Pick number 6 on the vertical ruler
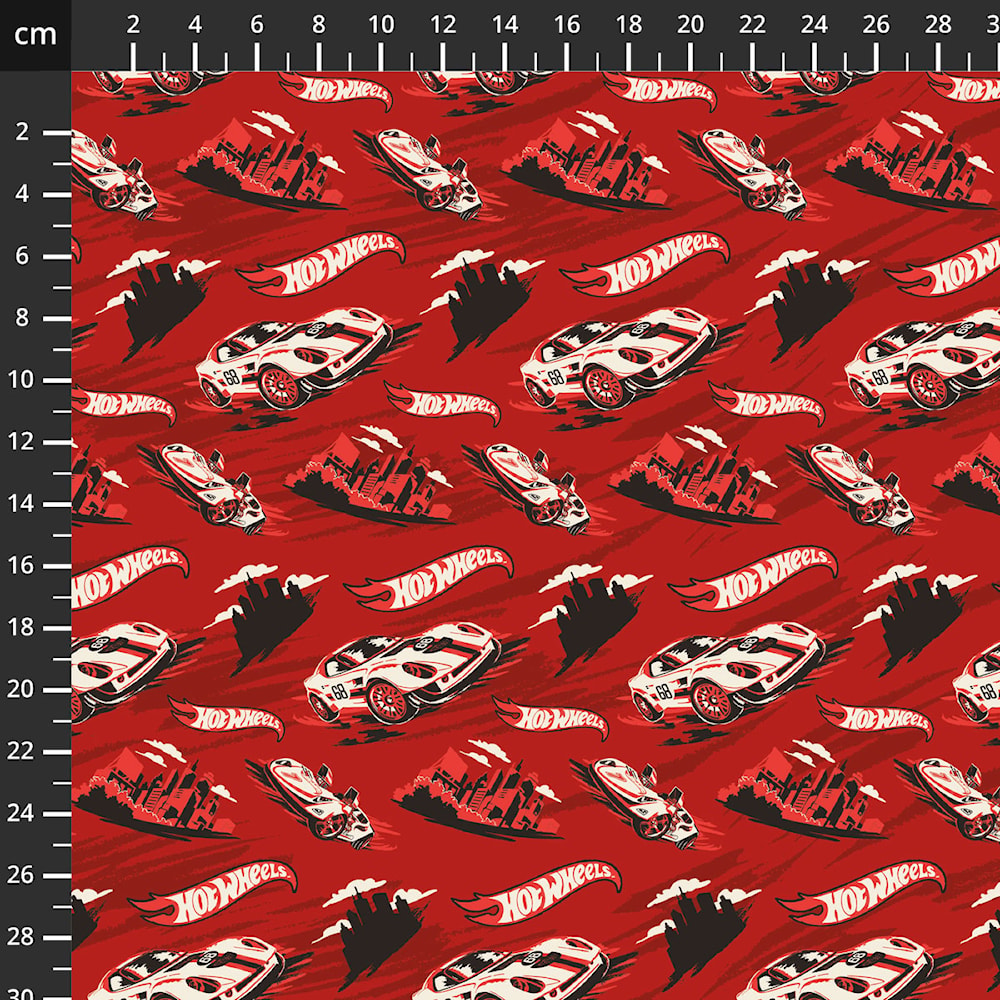 (x=22, y=256)
